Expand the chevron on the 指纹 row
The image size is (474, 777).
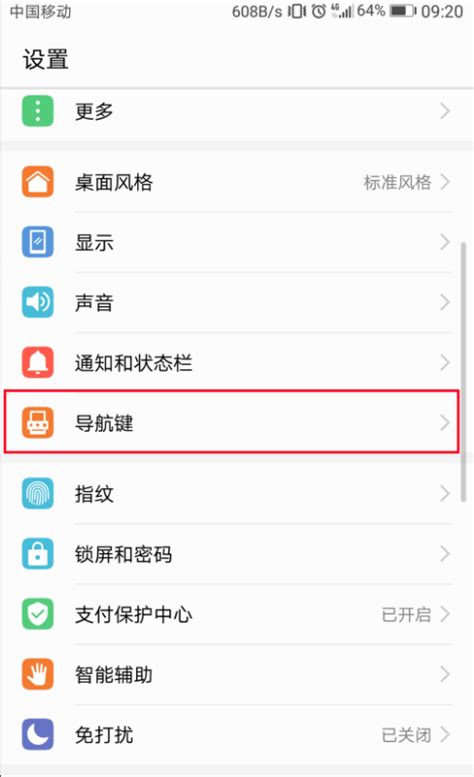click(x=445, y=494)
